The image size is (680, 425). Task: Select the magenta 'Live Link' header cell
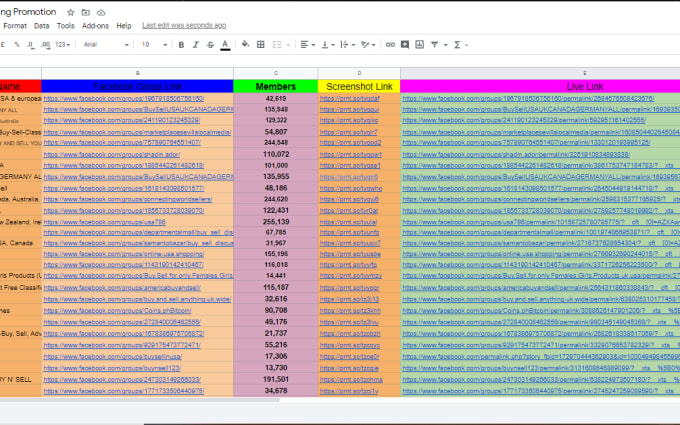(x=540, y=86)
